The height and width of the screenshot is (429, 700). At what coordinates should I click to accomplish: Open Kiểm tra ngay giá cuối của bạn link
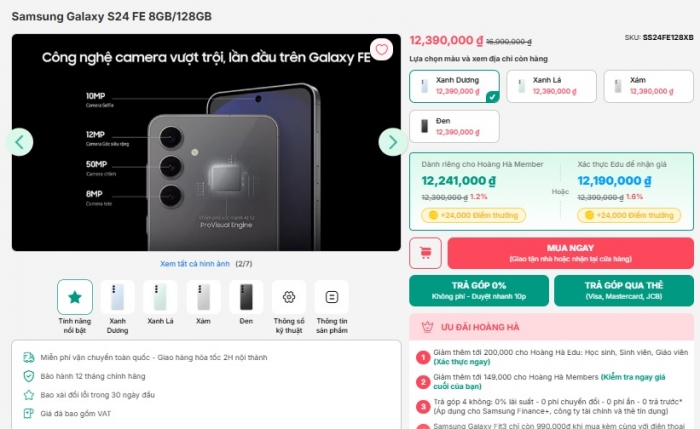(549, 382)
